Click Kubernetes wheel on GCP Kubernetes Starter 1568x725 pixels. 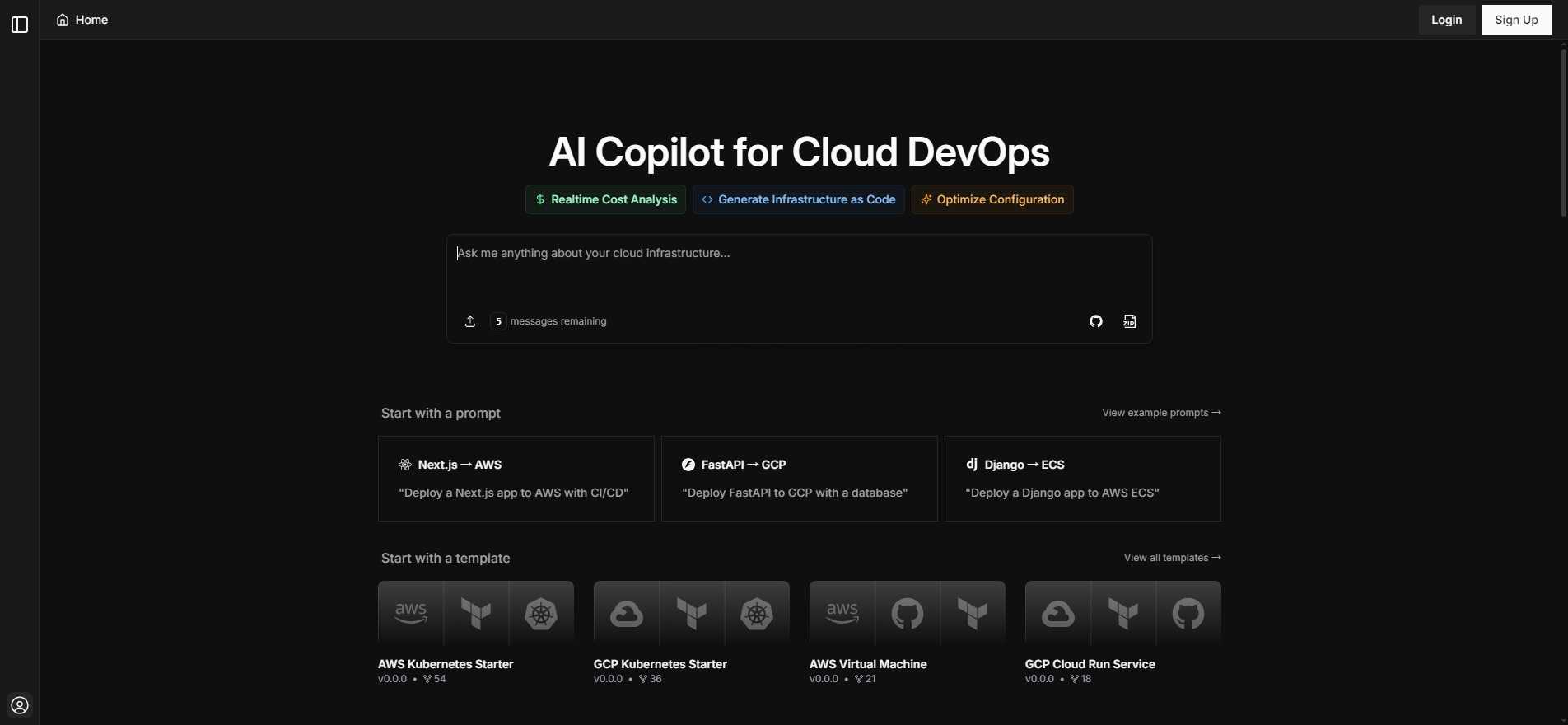(757, 614)
